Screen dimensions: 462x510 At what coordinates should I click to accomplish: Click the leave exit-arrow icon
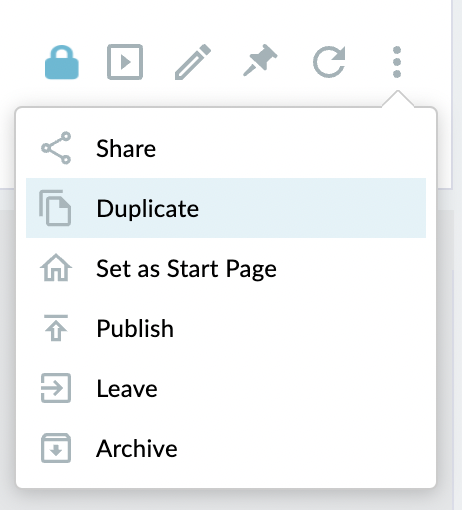[56, 388]
